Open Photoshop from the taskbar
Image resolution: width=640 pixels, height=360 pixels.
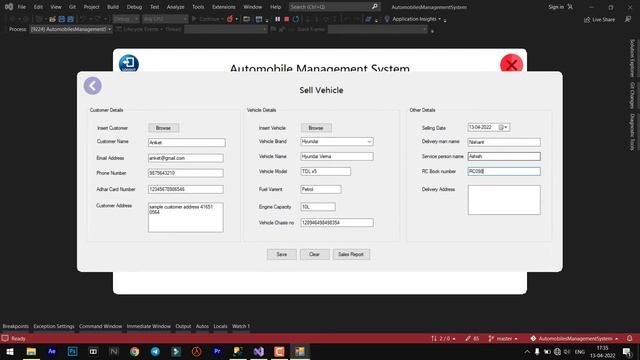coord(72,351)
